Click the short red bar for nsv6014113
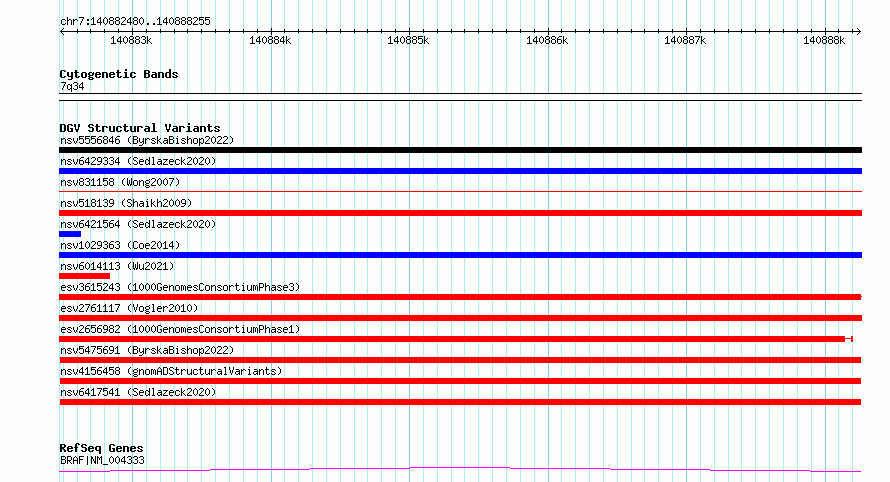The height and width of the screenshot is (482, 890). (x=85, y=276)
